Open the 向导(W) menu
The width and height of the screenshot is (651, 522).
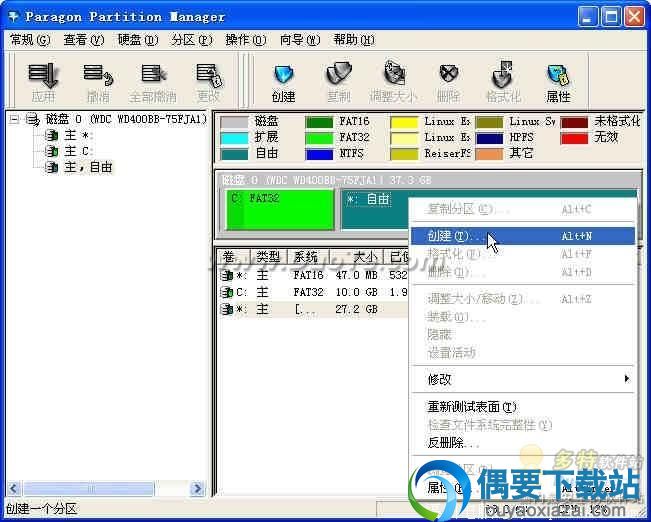click(300, 40)
